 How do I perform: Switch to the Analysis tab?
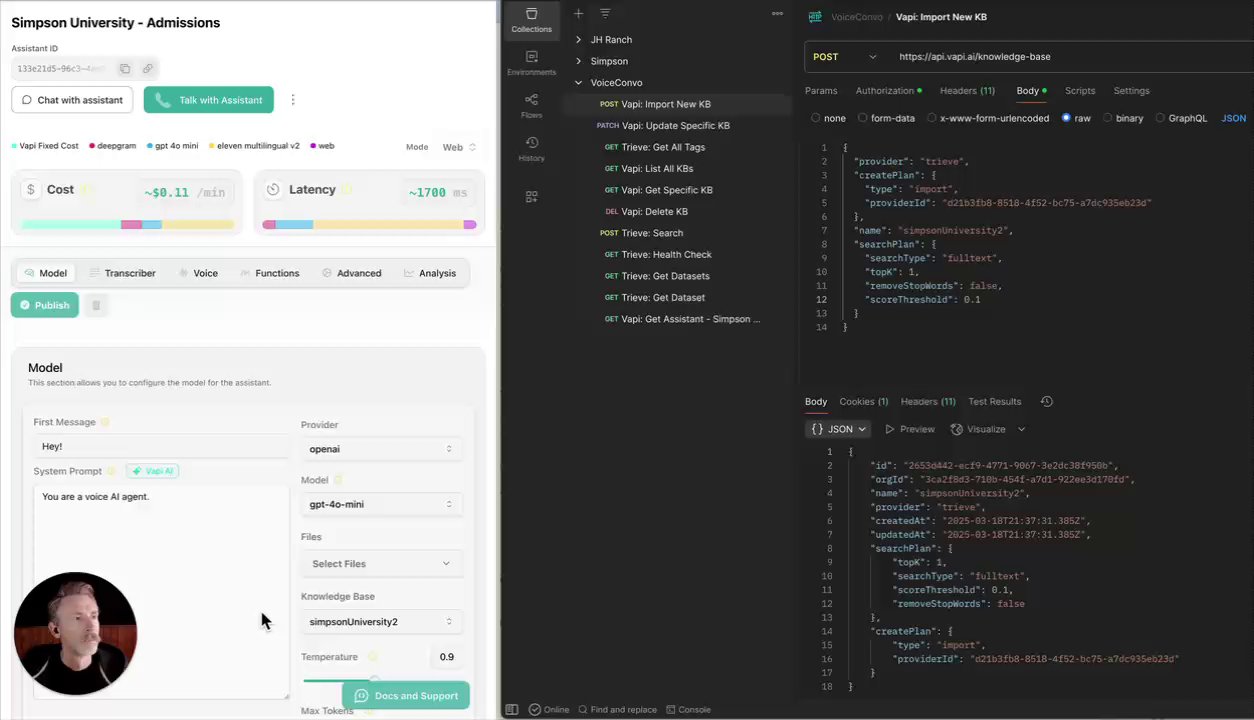[430, 273]
